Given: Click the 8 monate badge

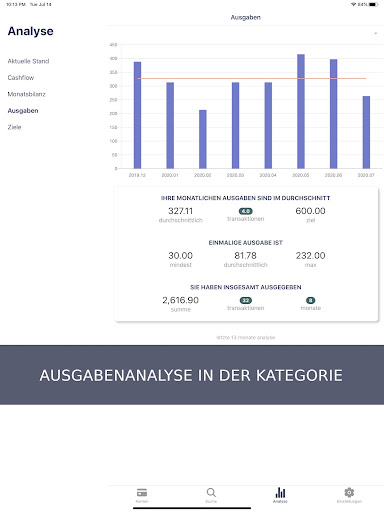Looking at the screenshot, I should (310, 300).
